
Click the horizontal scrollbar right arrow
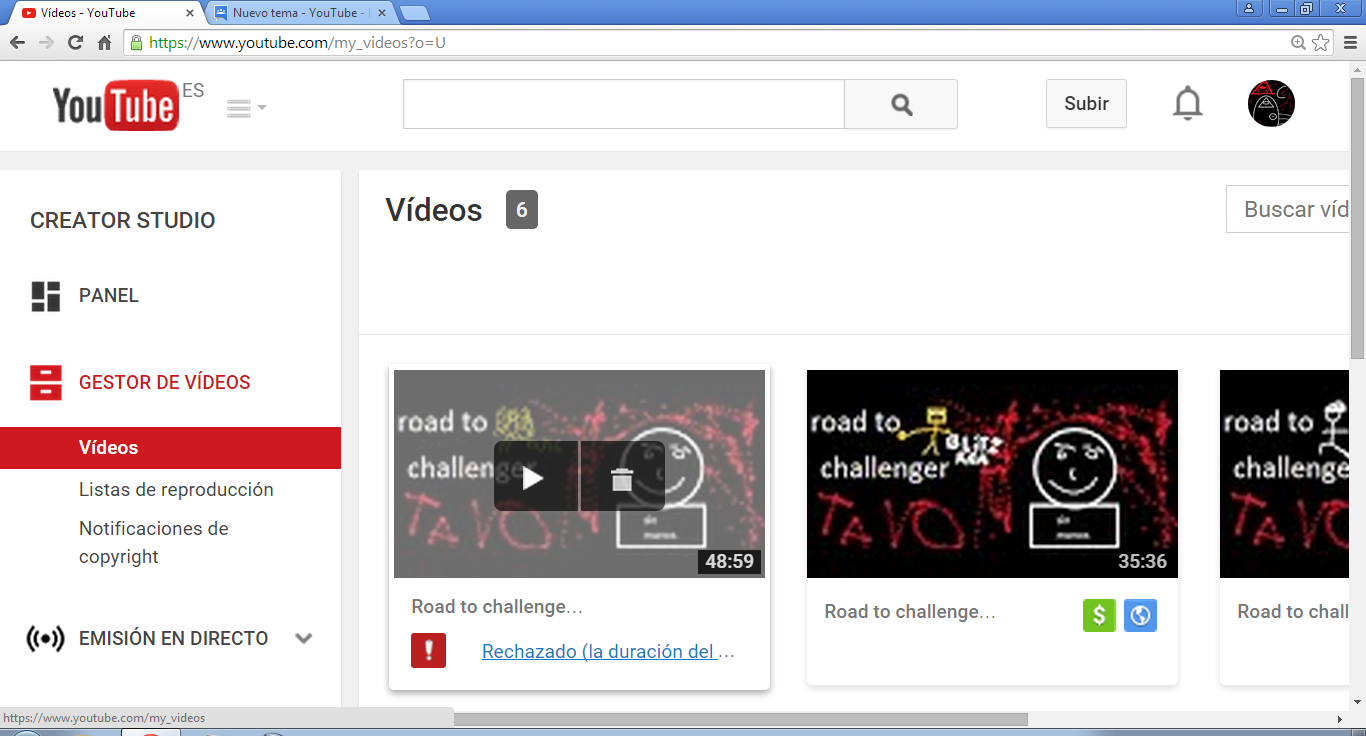(x=1340, y=719)
